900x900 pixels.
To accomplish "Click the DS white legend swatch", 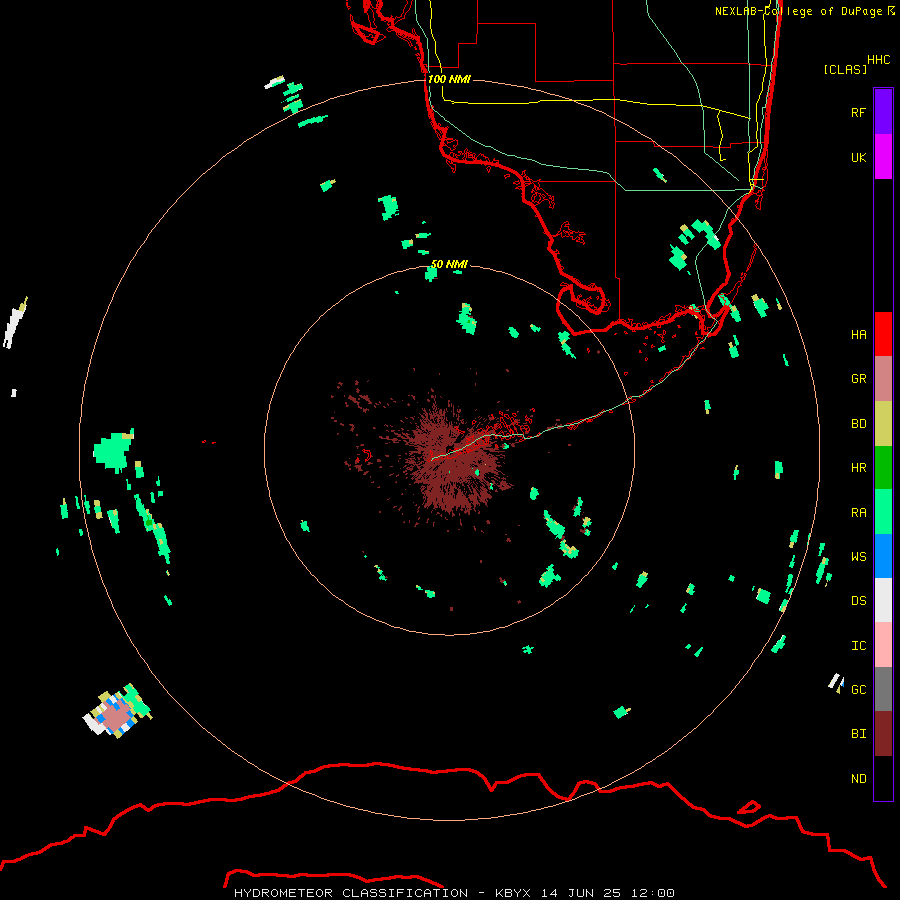I will pos(883,600).
